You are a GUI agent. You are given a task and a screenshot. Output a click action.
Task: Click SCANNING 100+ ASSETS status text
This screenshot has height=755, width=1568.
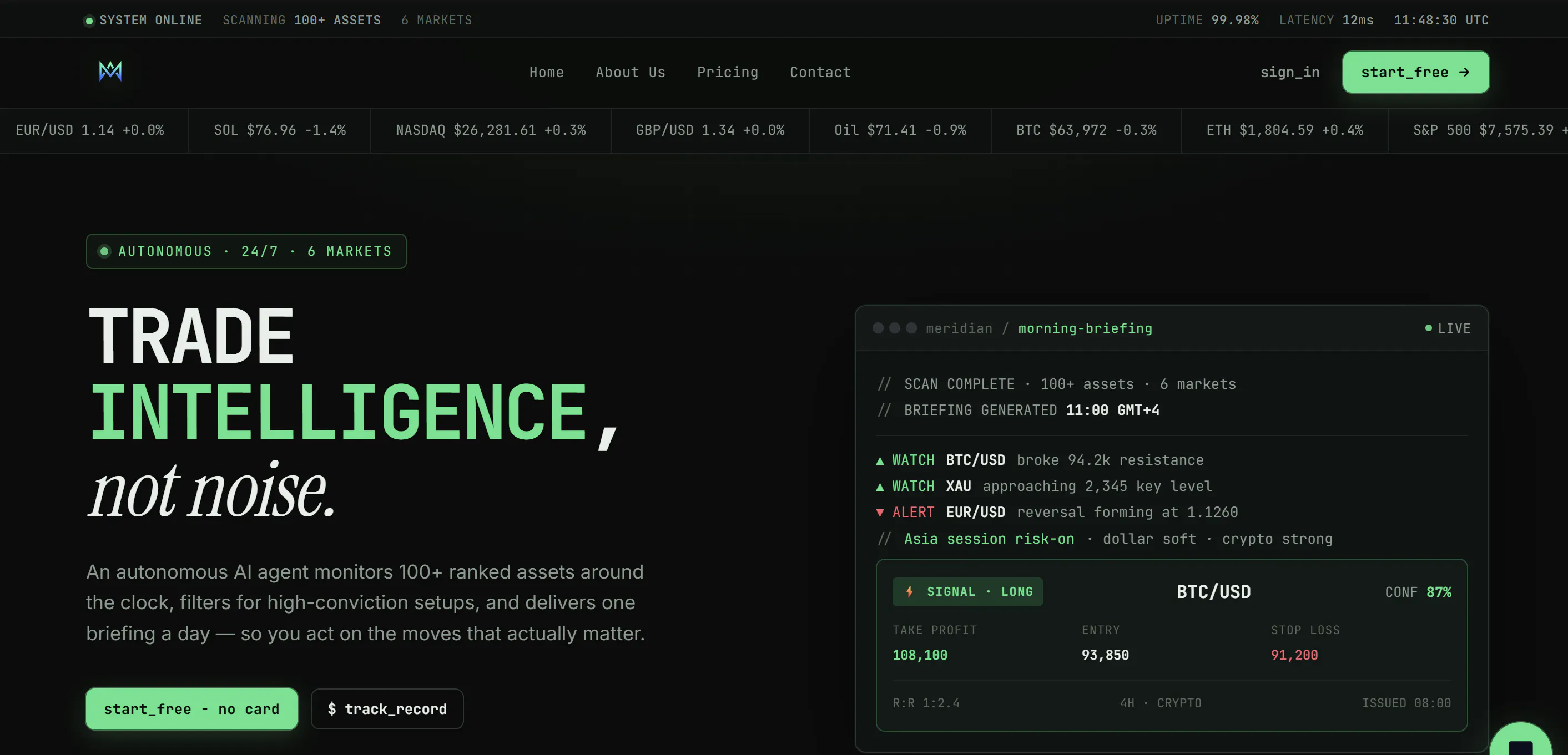click(301, 20)
